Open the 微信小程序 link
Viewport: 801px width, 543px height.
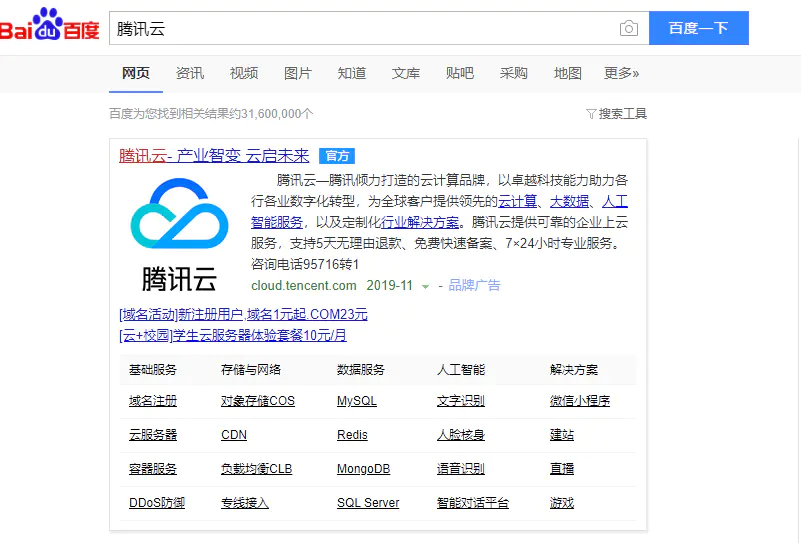coord(580,401)
